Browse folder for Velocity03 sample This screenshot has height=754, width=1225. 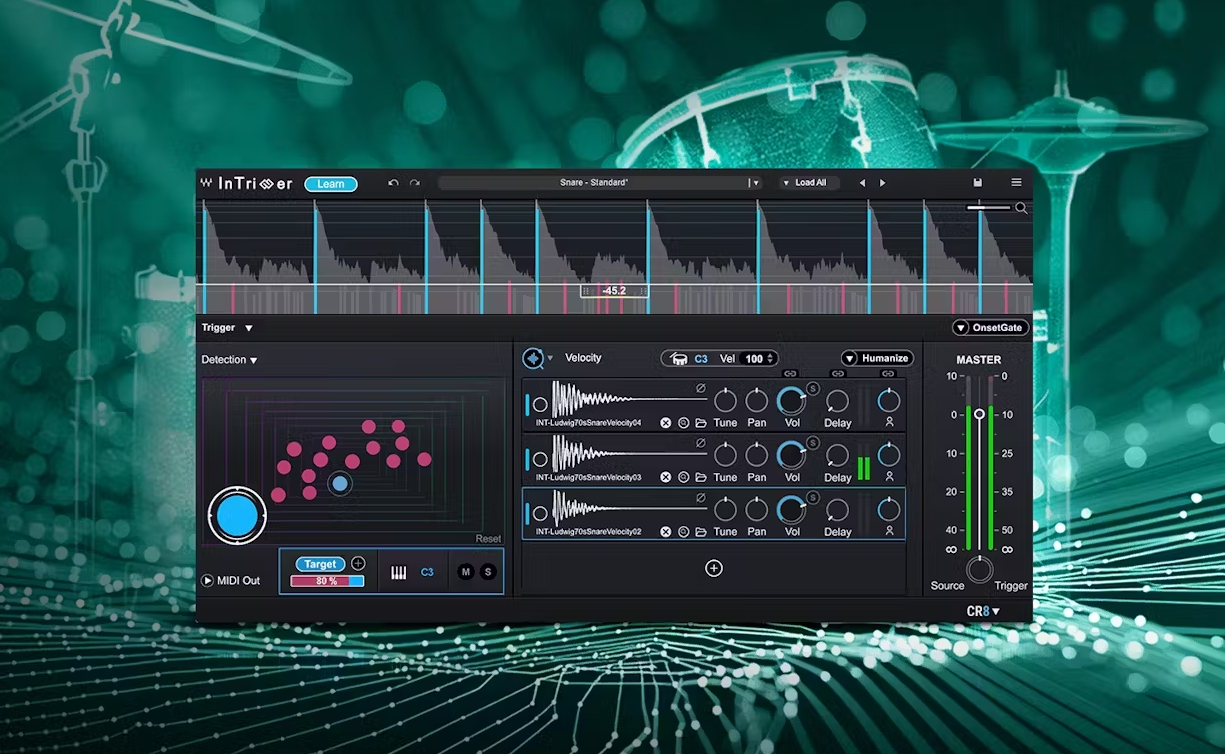tap(701, 477)
